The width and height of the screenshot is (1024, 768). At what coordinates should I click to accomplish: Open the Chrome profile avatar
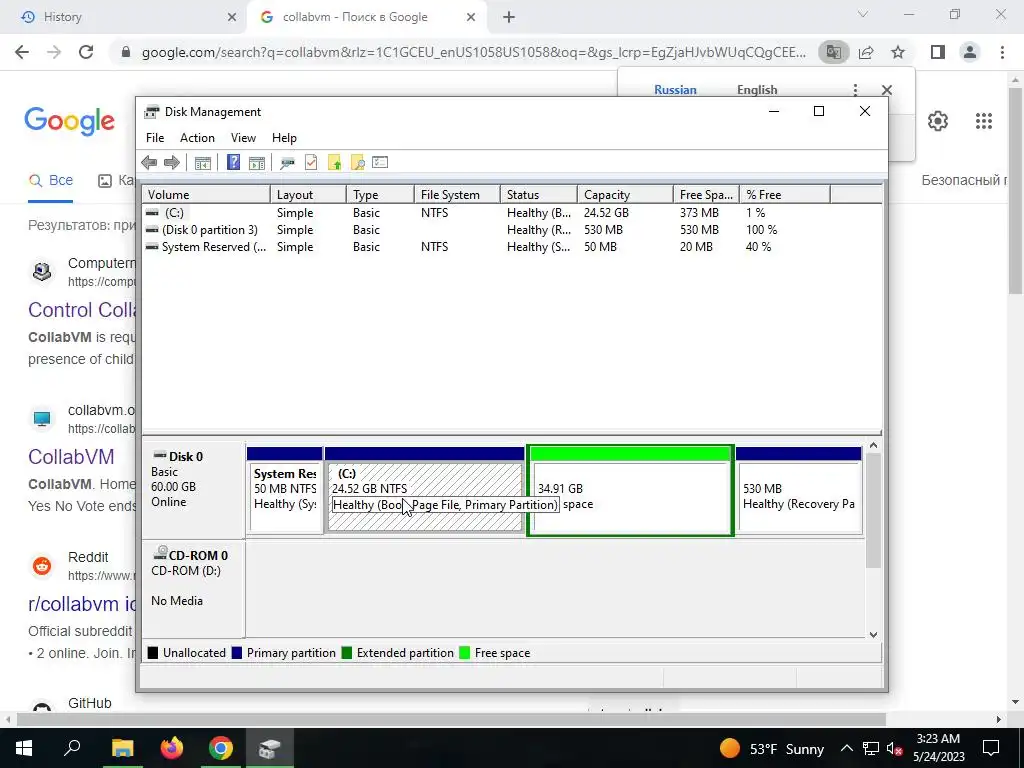(970, 52)
